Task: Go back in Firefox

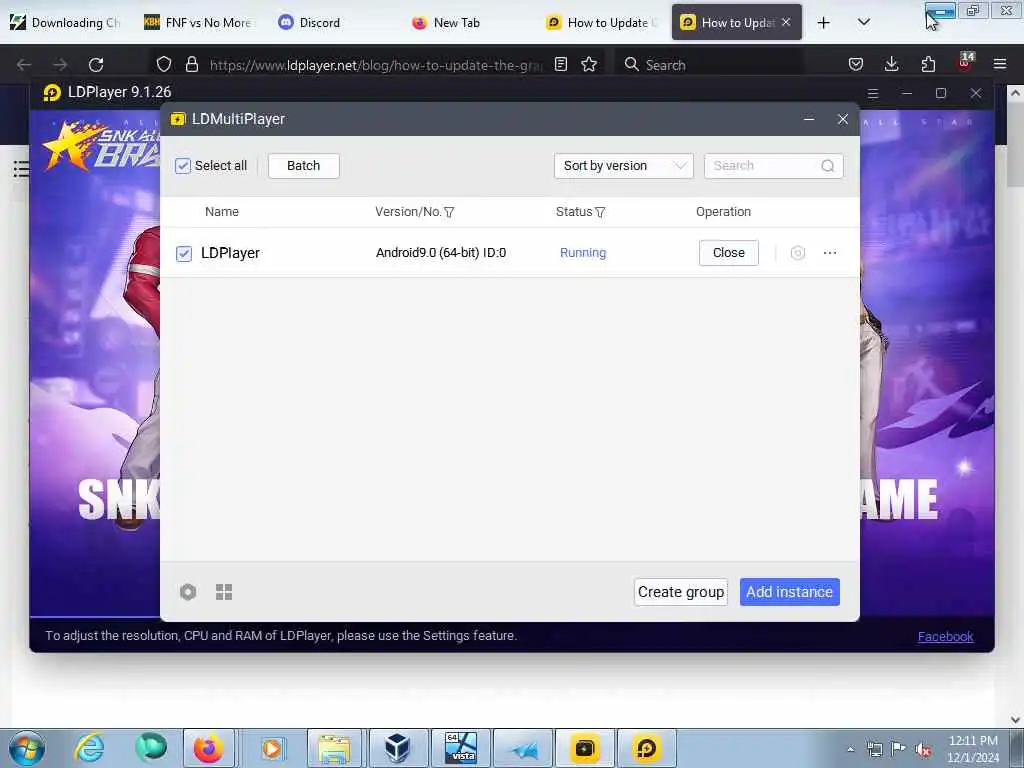Action: click(24, 65)
